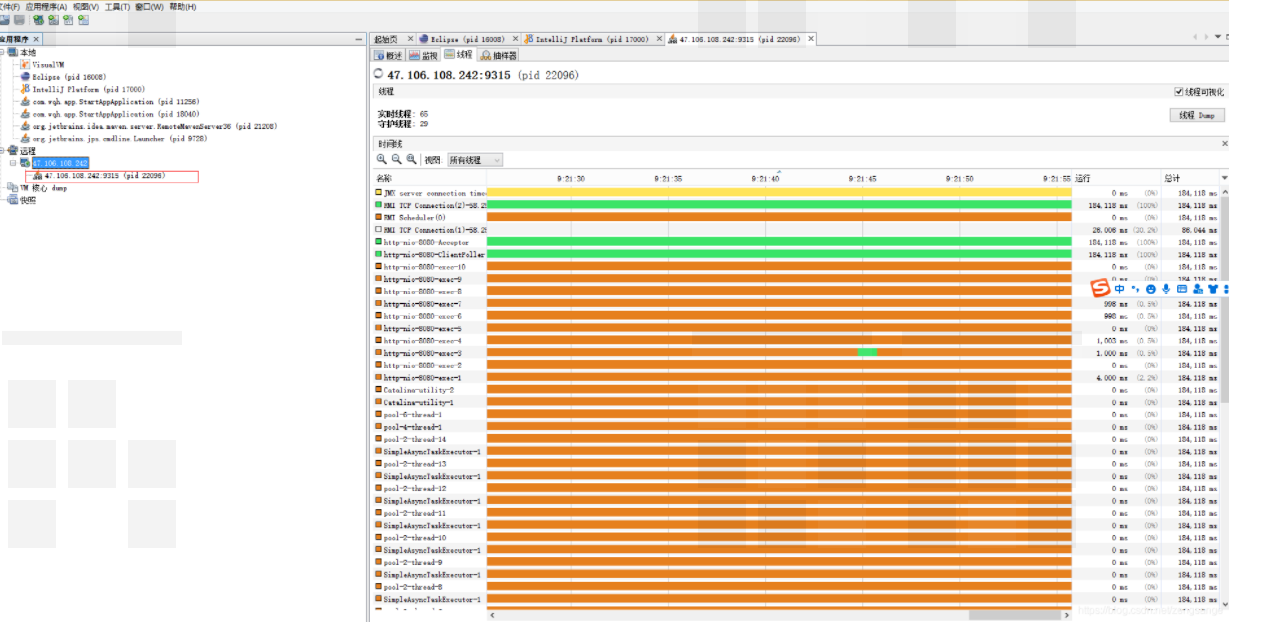Image resolution: width=1264 pixels, height=631 pixels.
Task: Click the sixth main toolbar icon
Action: (x=83, y=19)
